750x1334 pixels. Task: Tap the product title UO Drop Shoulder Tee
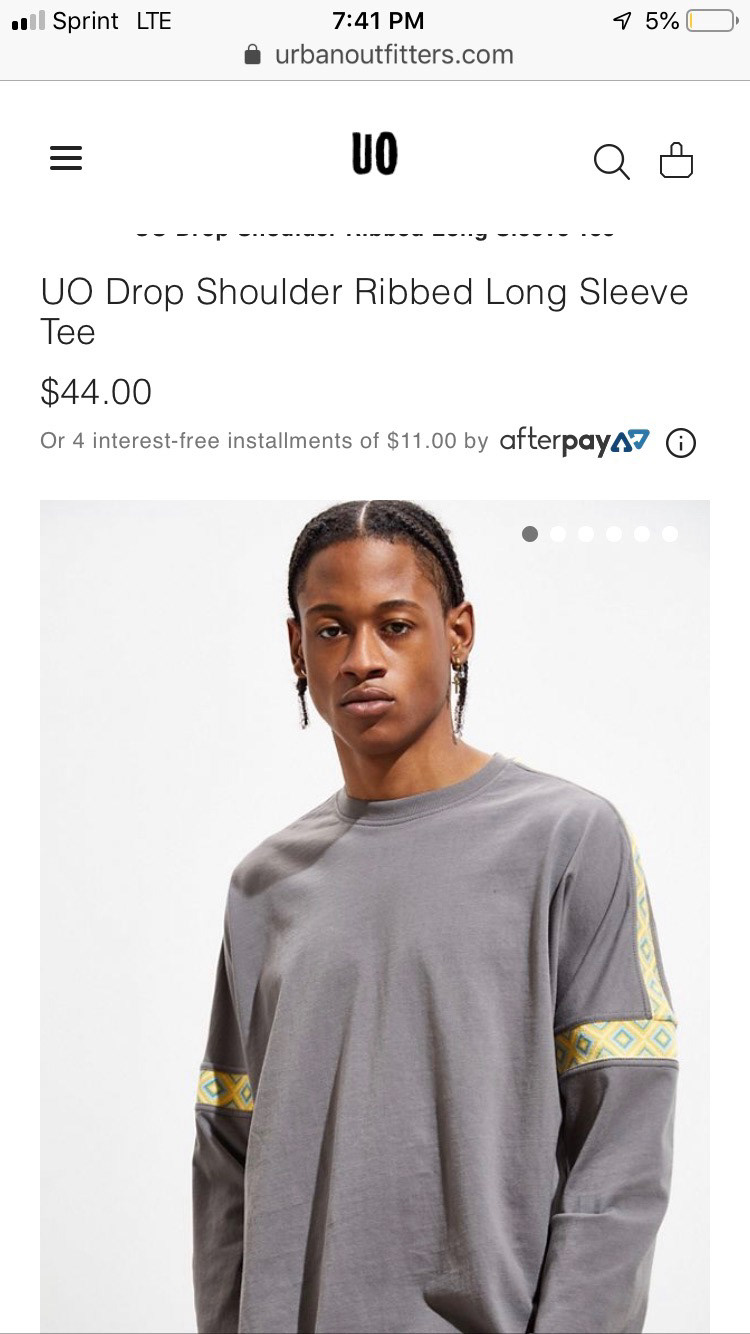tap(365, 311)
